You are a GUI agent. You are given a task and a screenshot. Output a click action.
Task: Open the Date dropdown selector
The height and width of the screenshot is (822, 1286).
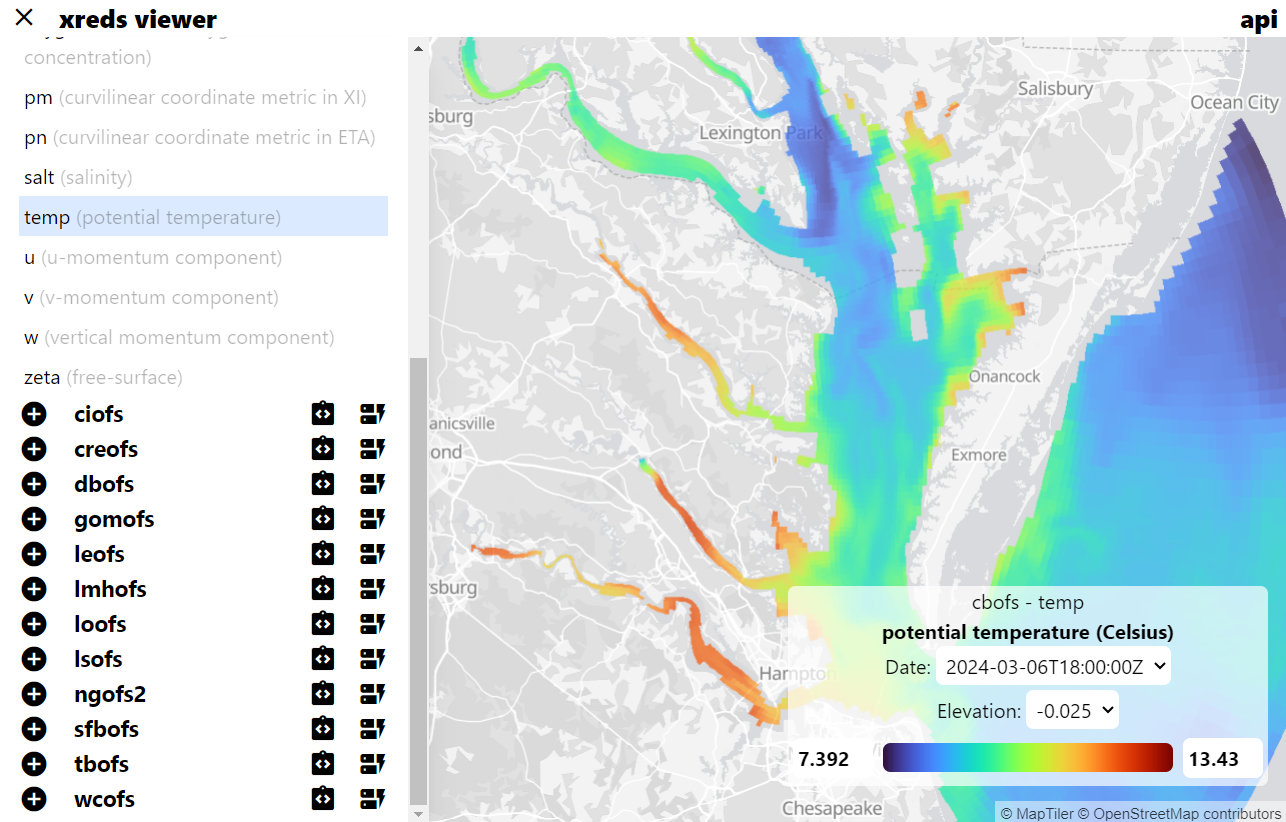coord(1053,667)
